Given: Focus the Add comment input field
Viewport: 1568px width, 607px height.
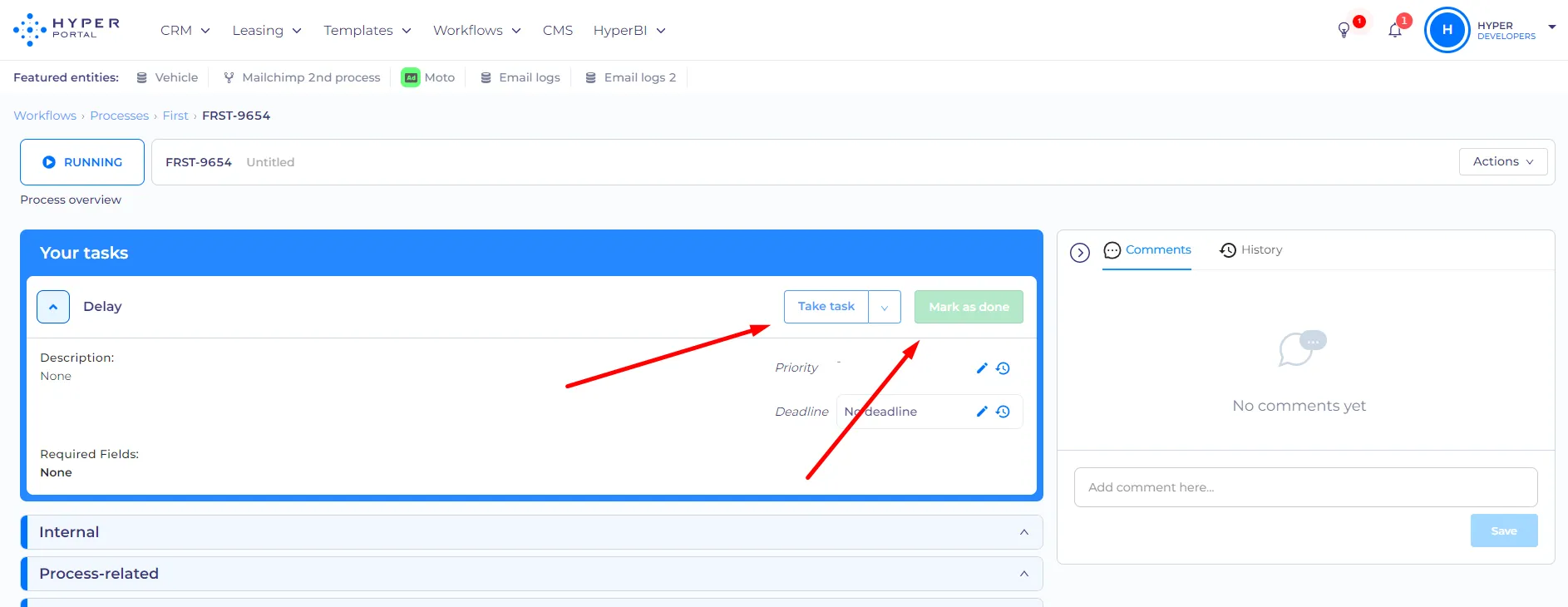Looking at the screenshot, I should [1306, 487].
